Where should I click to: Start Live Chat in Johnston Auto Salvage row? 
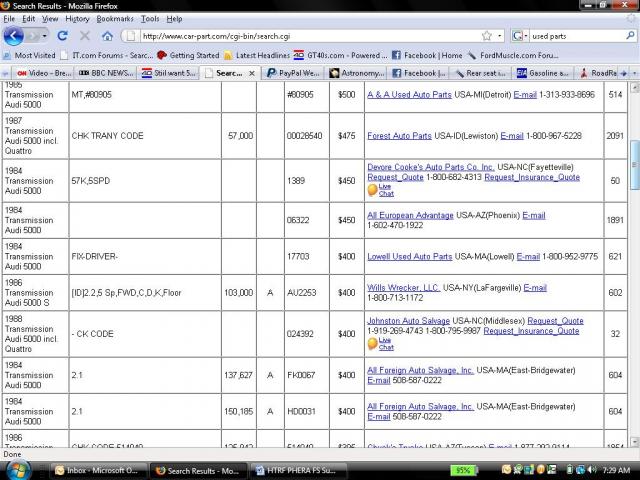pyautogui.click(x=381, y=344)
